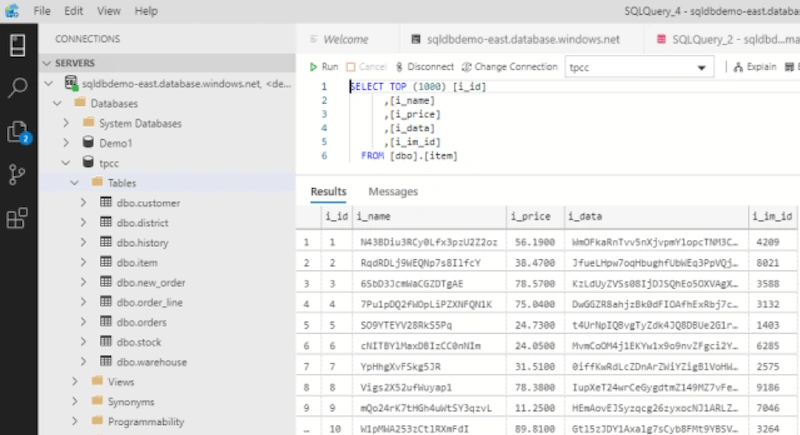Open Source Control view icon
The image size is (800, 435).
point(17,174)
